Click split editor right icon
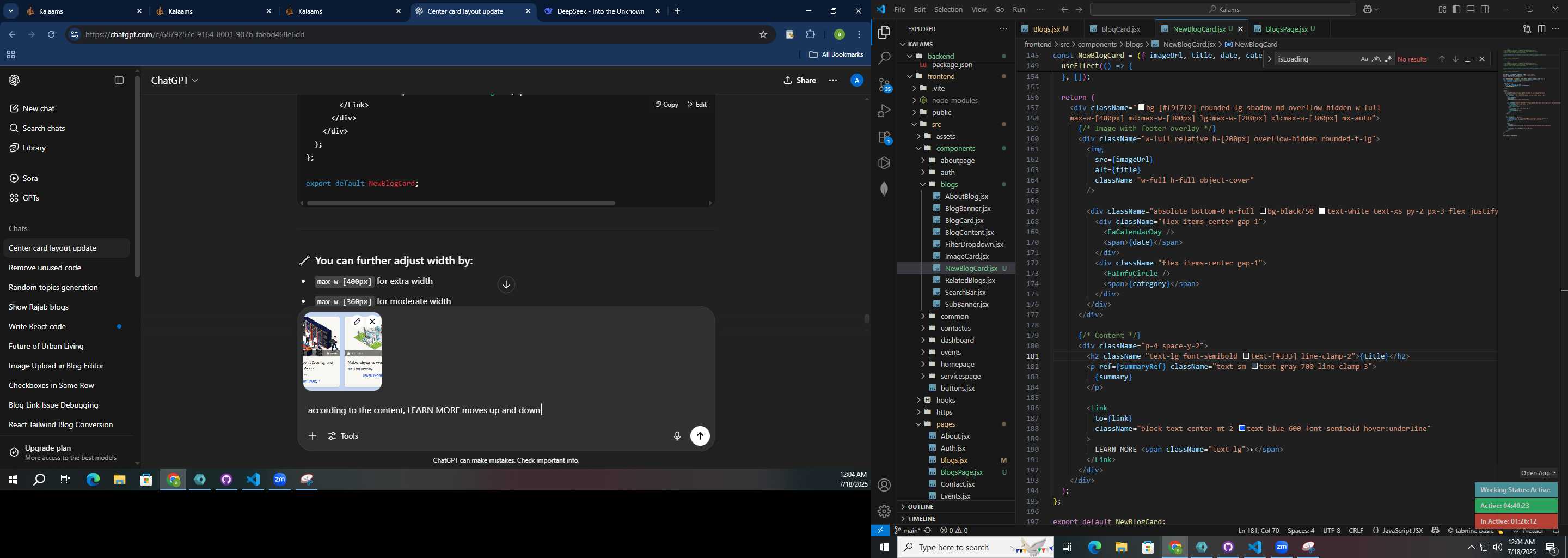The height and width of the screenshot is (558, 1568). (1541, 29)
